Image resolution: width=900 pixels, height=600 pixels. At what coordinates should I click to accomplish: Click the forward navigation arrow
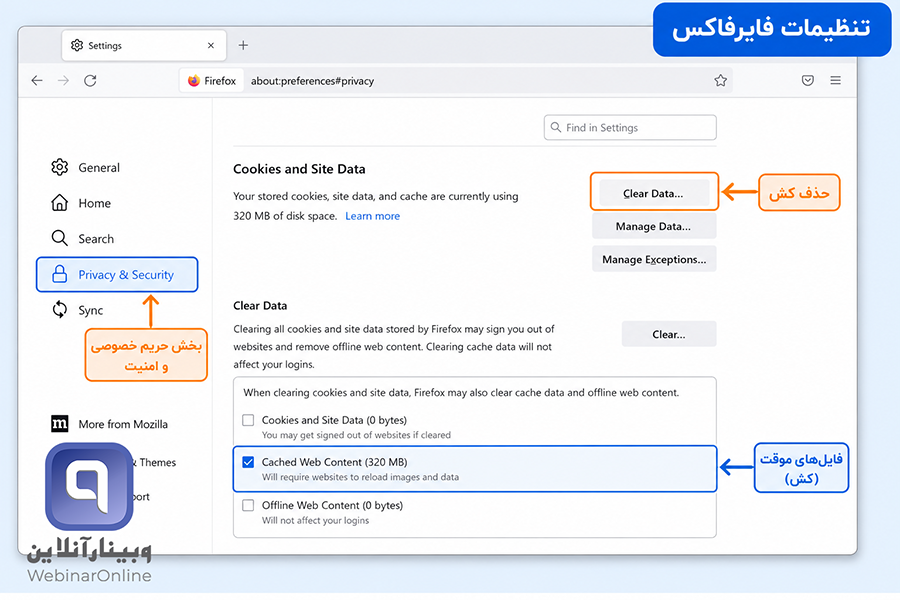click(63, 81)
